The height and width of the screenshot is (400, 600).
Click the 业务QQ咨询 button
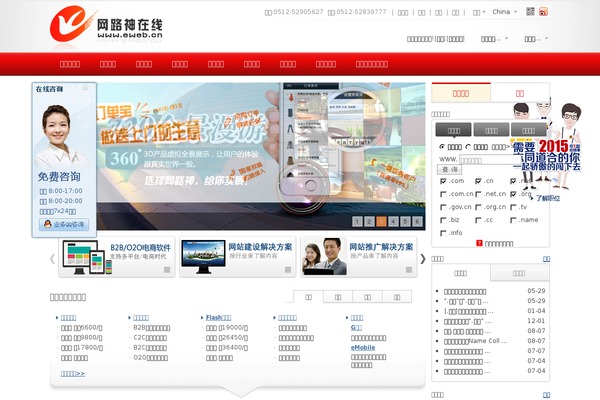(x=64, y=224)
